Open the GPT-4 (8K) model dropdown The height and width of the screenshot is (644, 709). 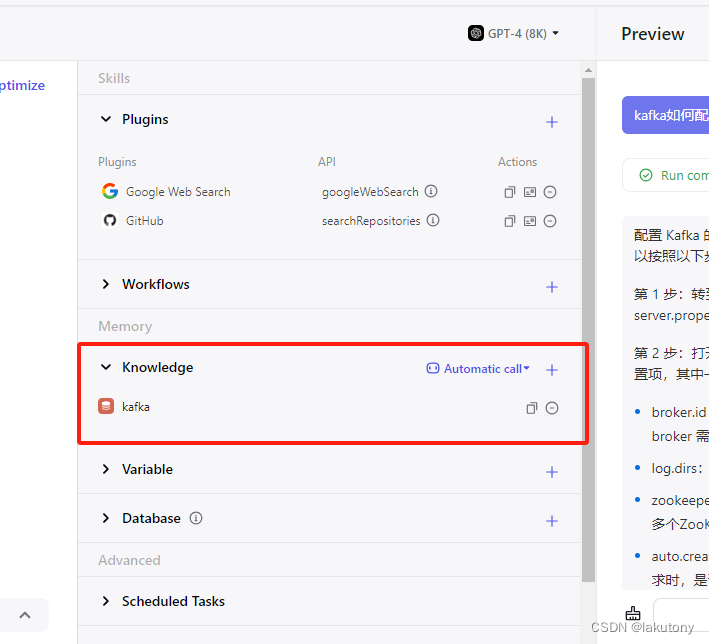[514, 33]
